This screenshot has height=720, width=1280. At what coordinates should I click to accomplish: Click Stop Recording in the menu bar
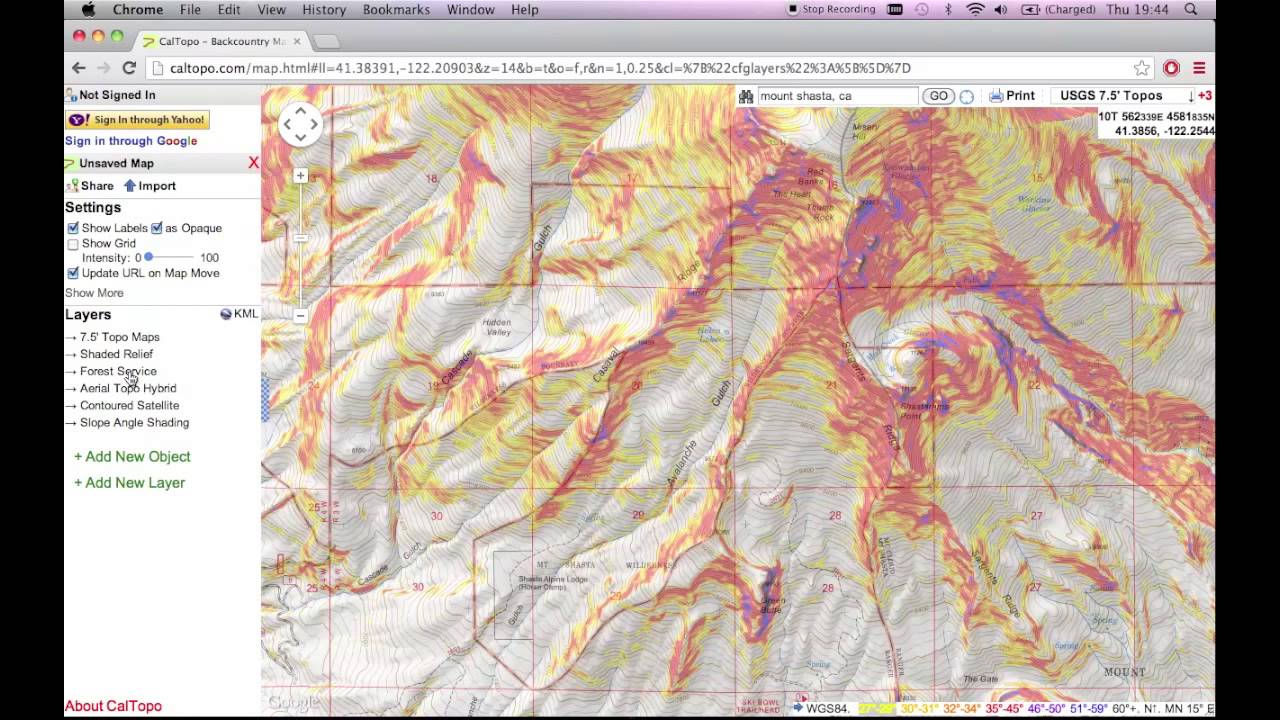831,9
